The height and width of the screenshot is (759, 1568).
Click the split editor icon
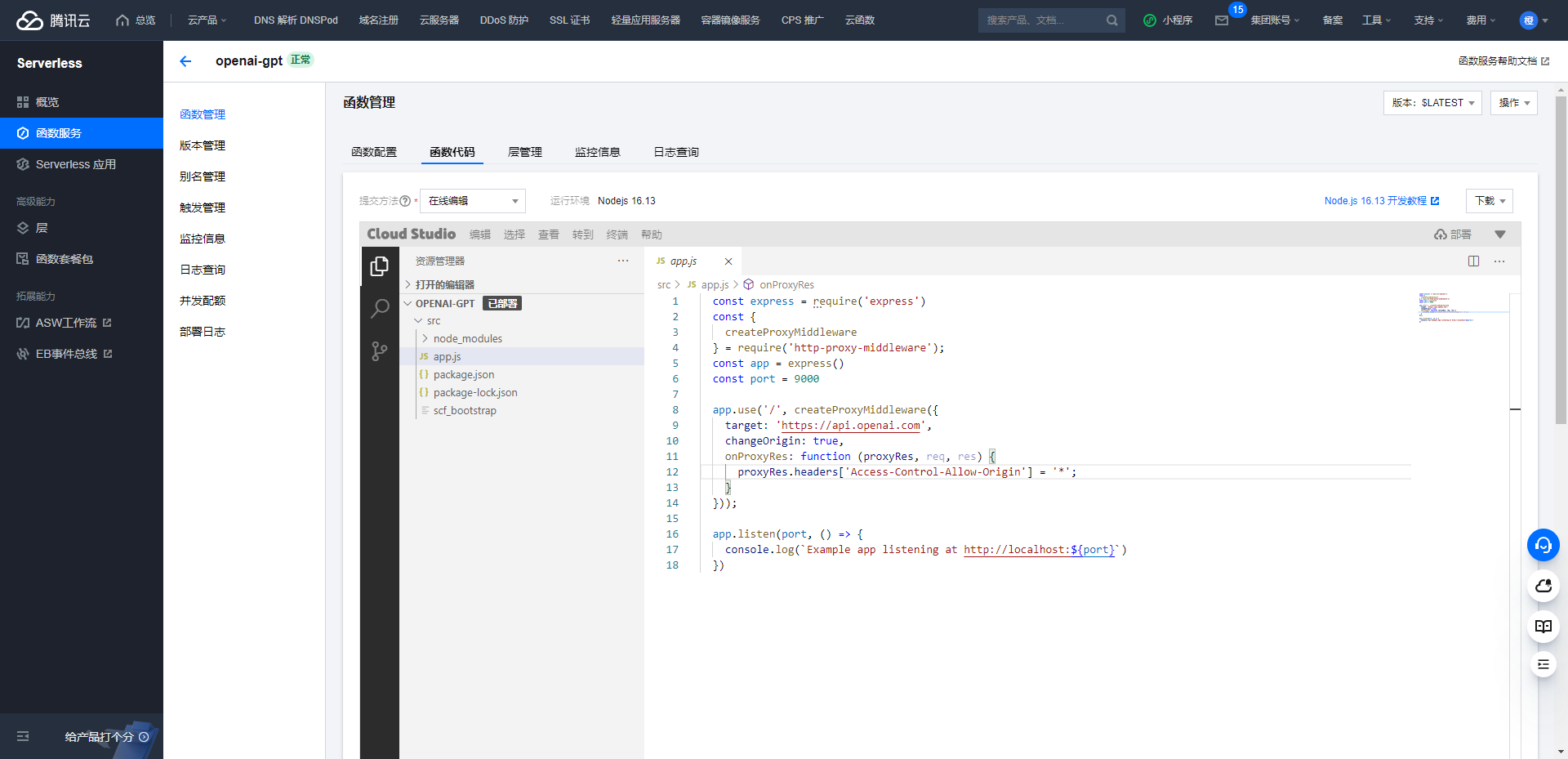(x=1473, y=261)
